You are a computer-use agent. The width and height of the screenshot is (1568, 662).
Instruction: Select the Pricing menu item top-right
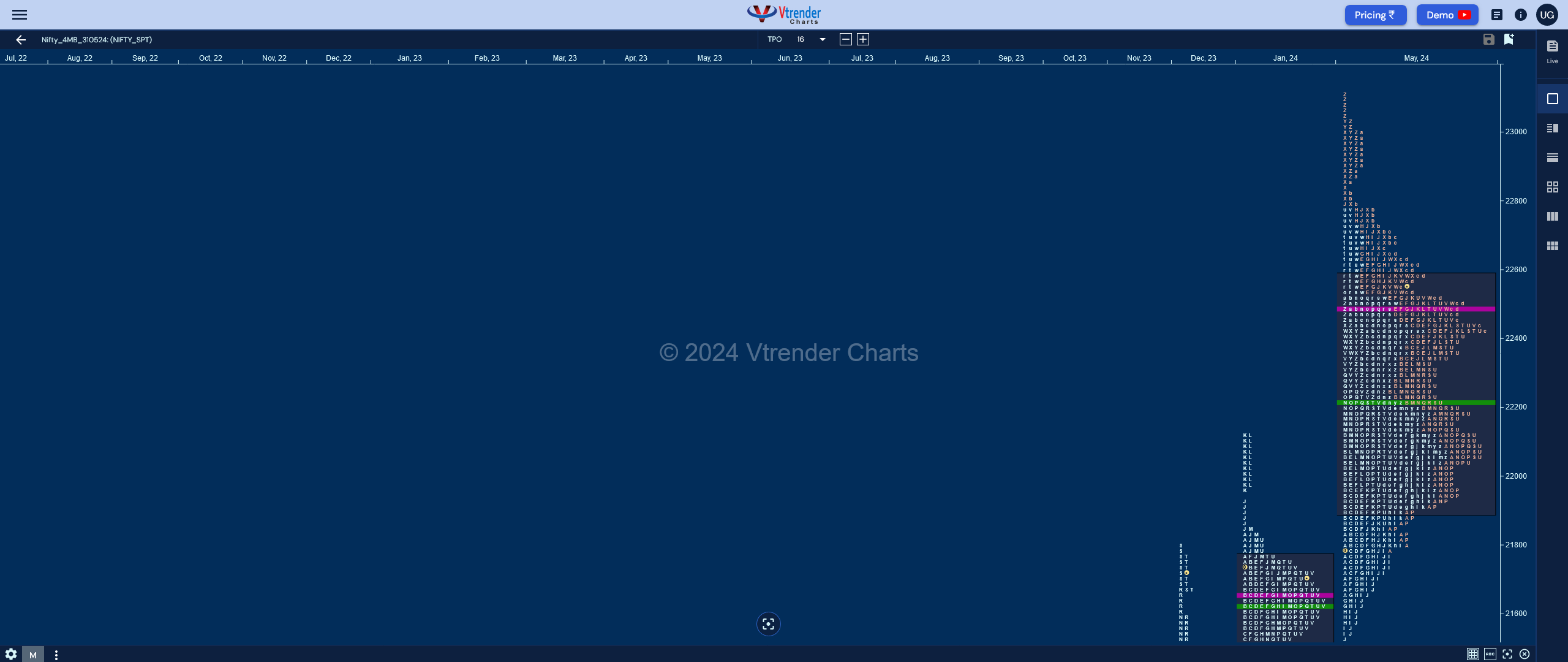[1375, 14]
